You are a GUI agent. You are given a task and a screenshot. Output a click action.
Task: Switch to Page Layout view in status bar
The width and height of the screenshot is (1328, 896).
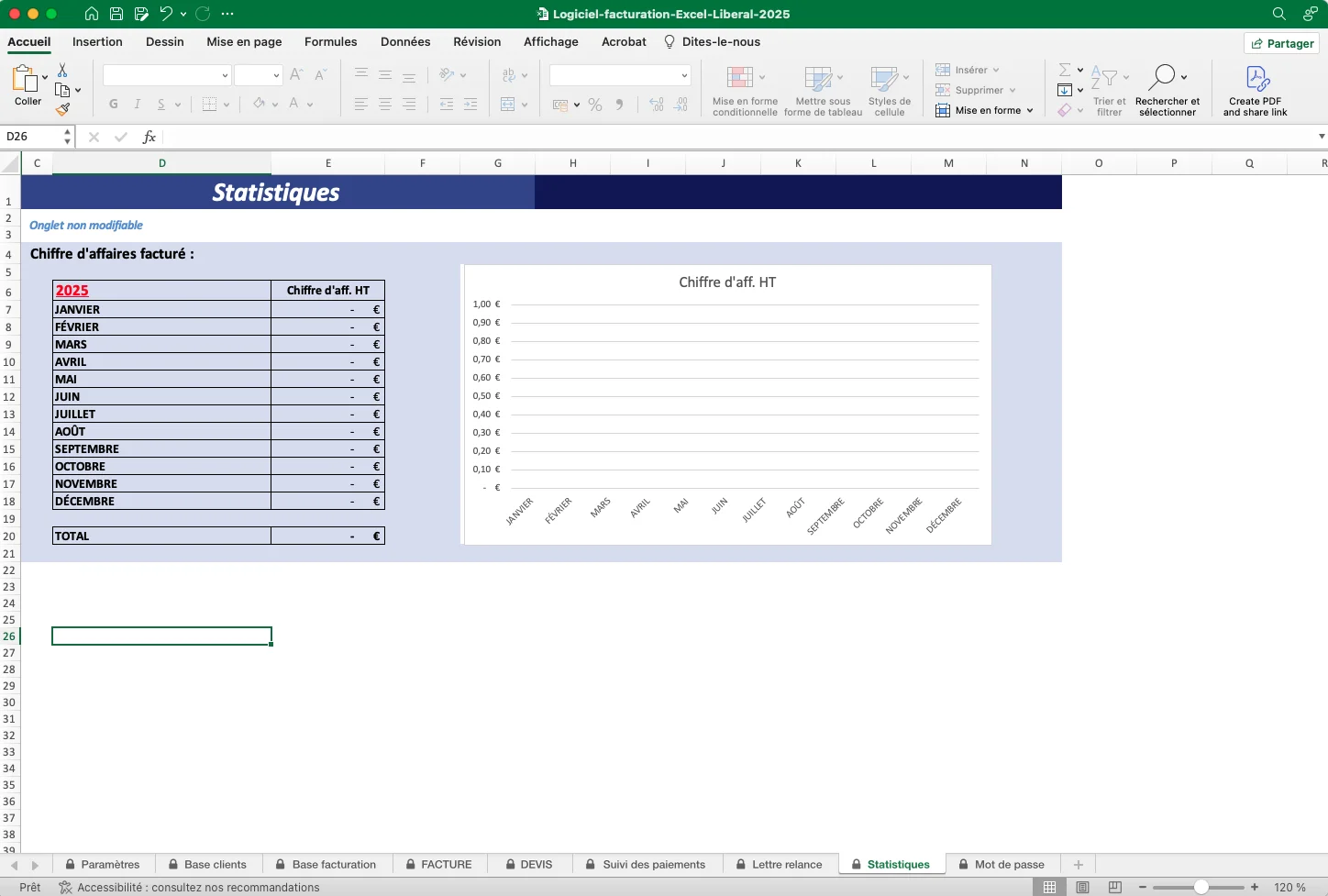(1082, 887)
